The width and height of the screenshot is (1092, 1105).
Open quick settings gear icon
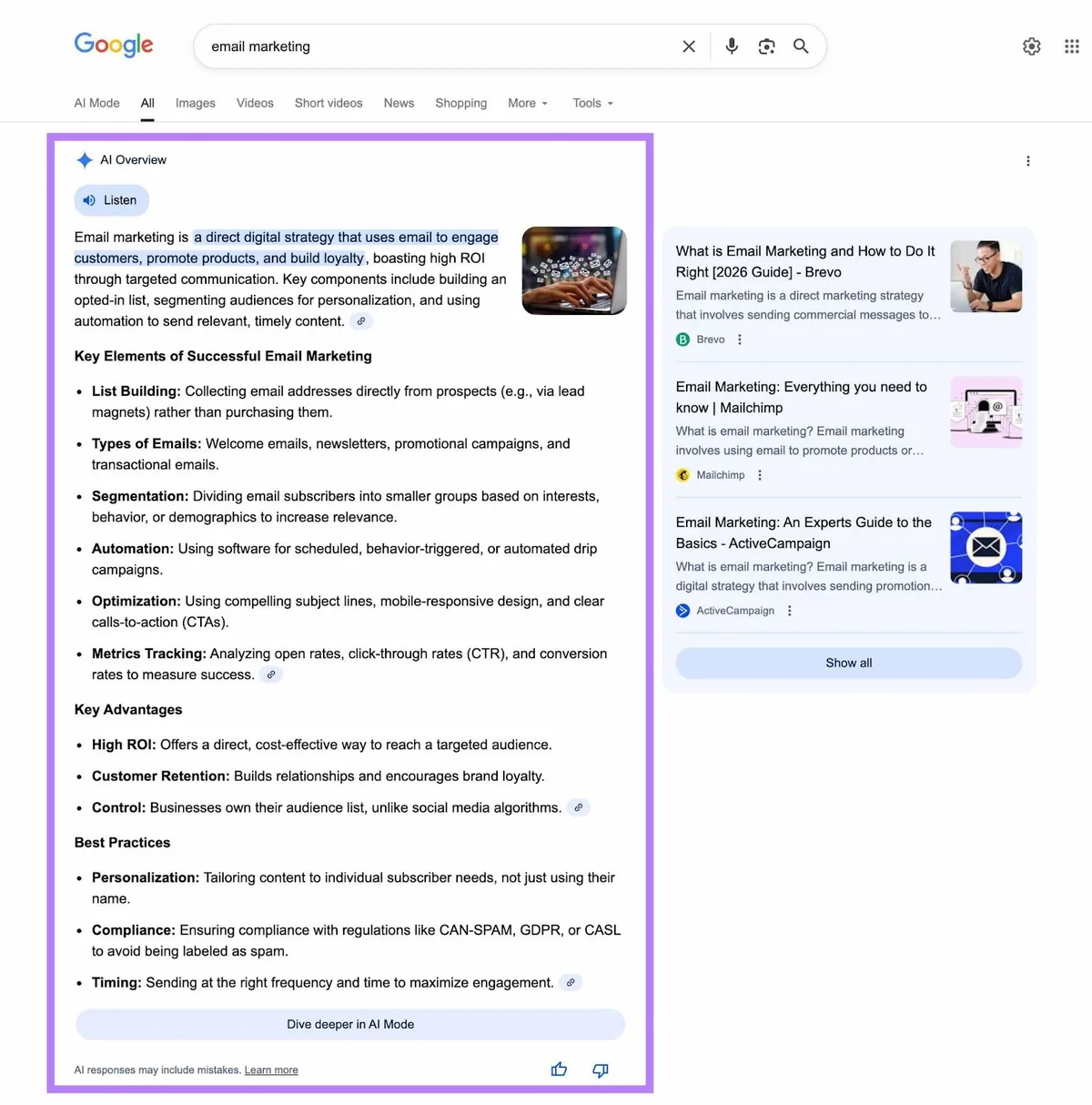(1031, 46)
